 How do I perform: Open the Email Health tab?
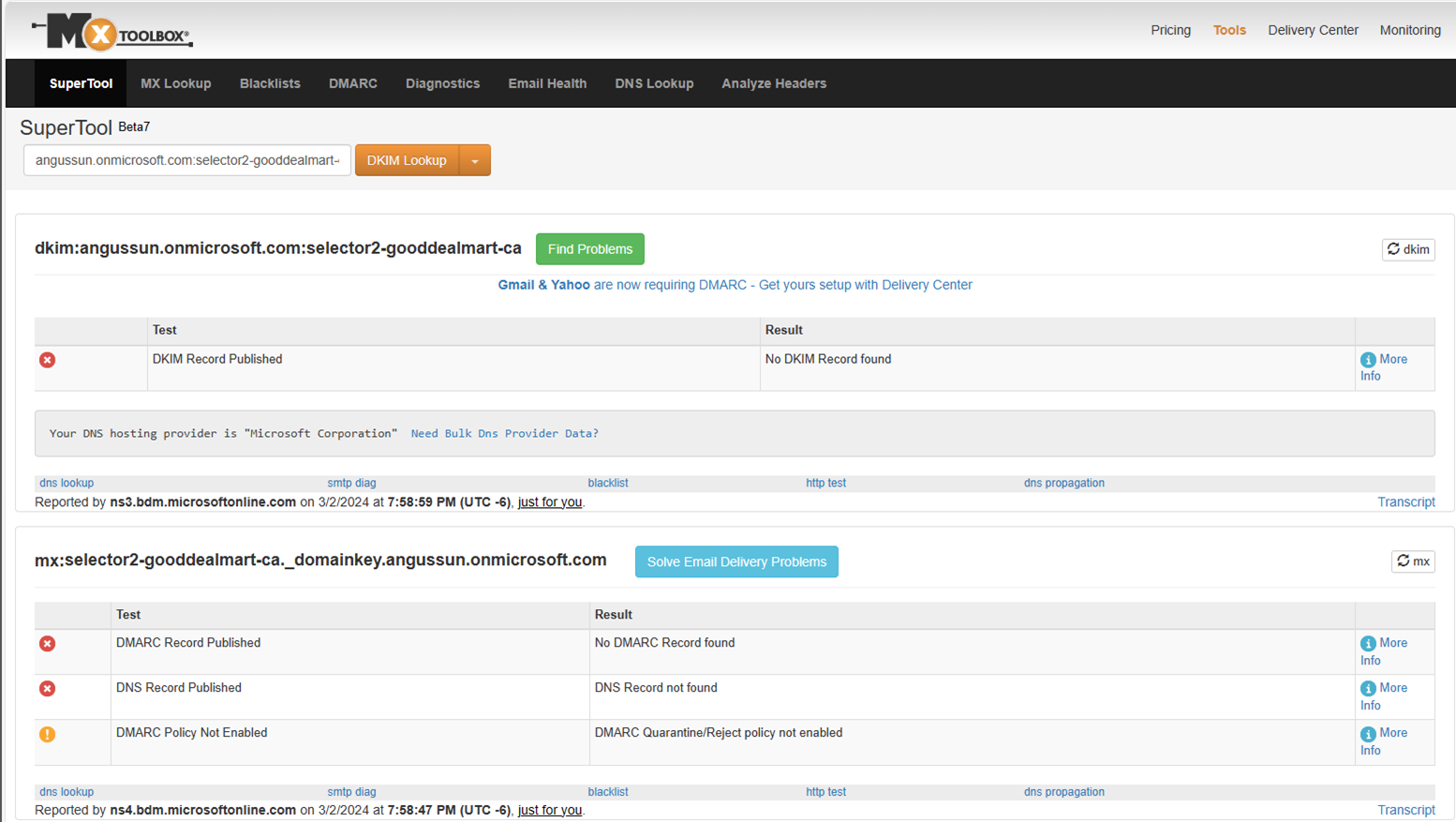coord(547,83)
